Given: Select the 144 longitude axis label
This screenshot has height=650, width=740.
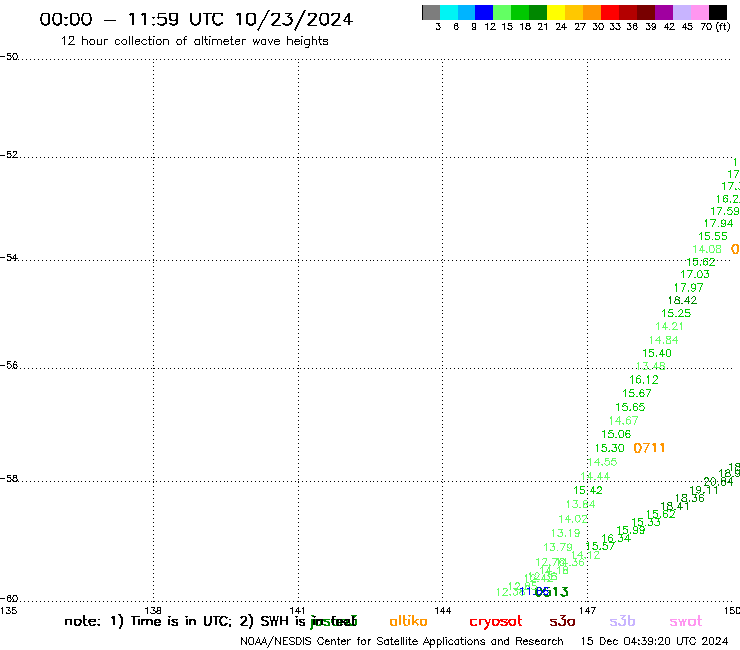Looking at the screenshot, I should pyautogui.click(x=443, y=611).
